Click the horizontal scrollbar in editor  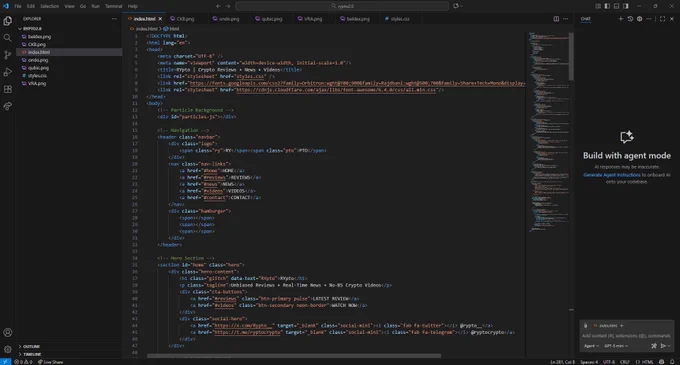pos(294,356)
